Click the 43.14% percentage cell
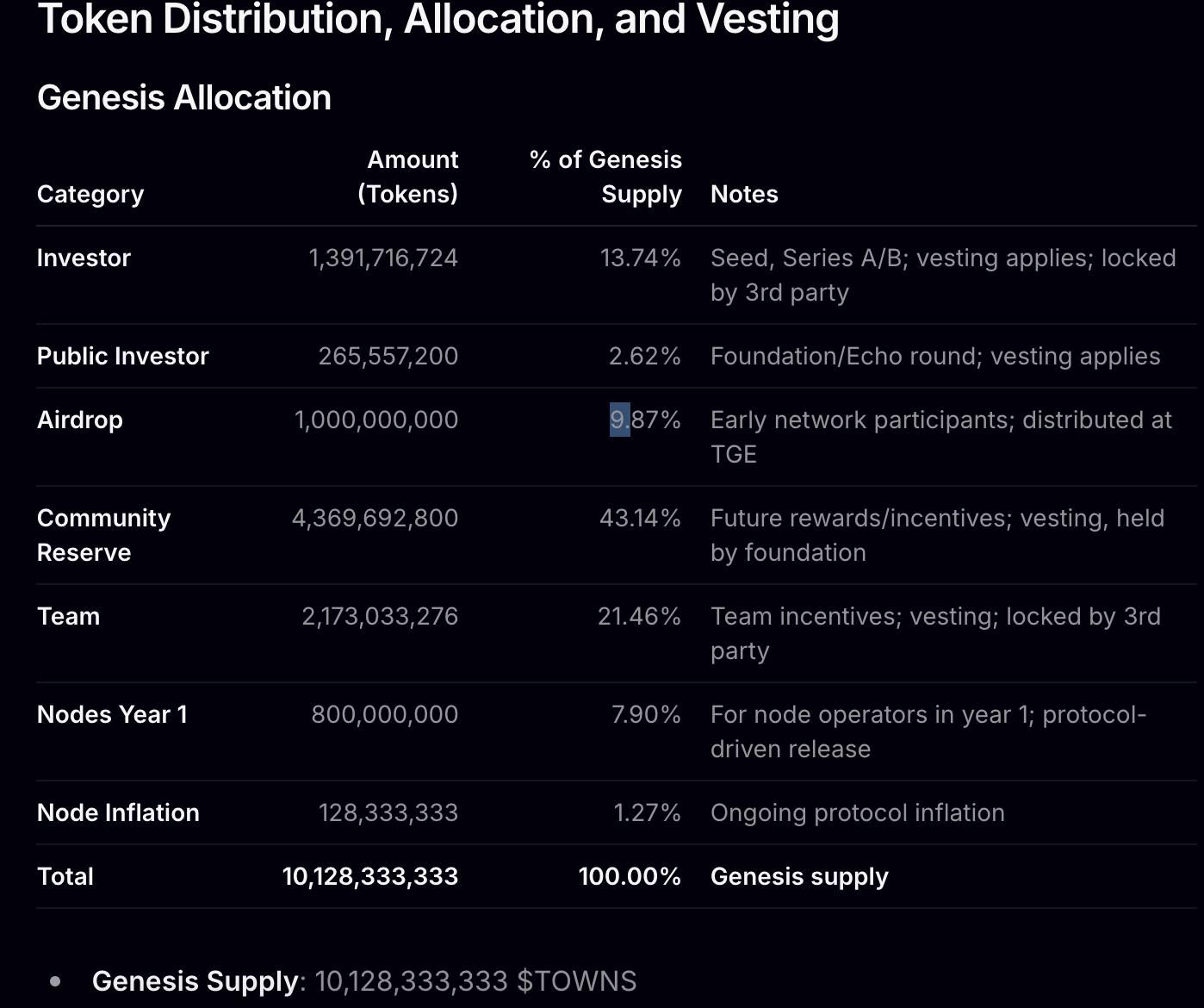The image size is (1204, 1008). (640, 518)
